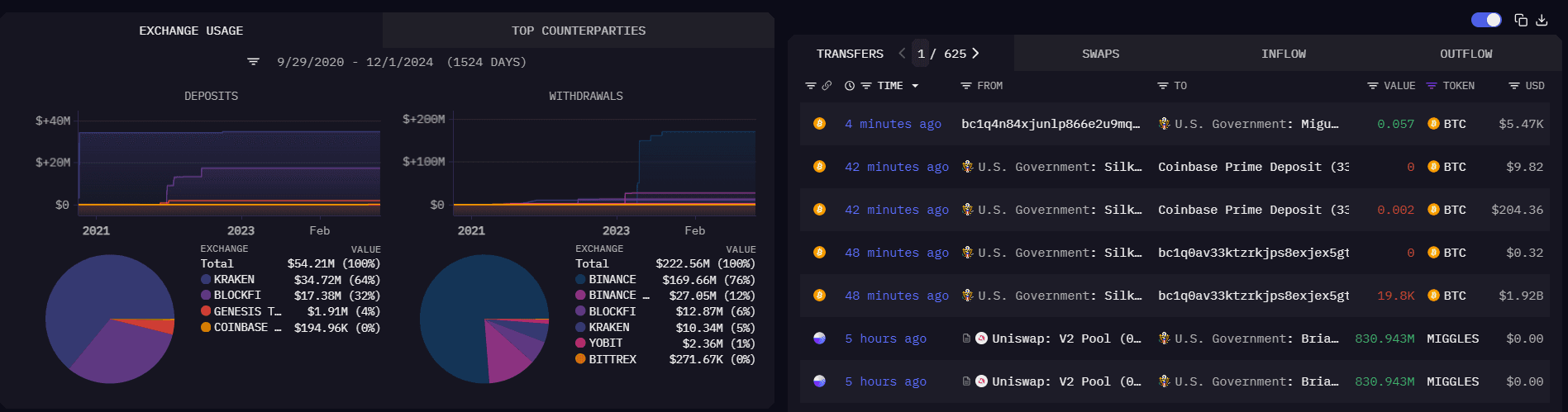Open the date range filter icon
1568x412 pixels.
tap(254, 62)
